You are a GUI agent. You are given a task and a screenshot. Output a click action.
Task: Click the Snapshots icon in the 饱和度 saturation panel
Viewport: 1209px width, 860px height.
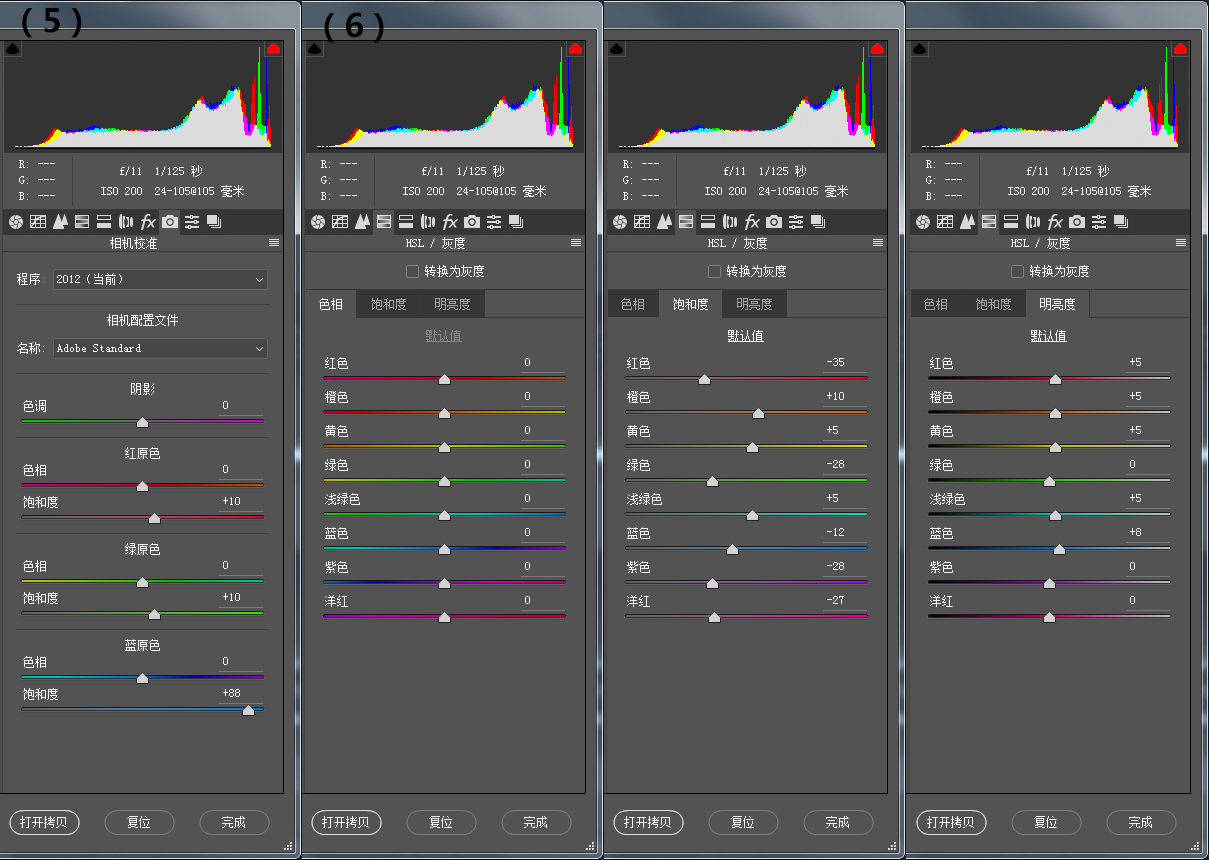coord(818,222)
